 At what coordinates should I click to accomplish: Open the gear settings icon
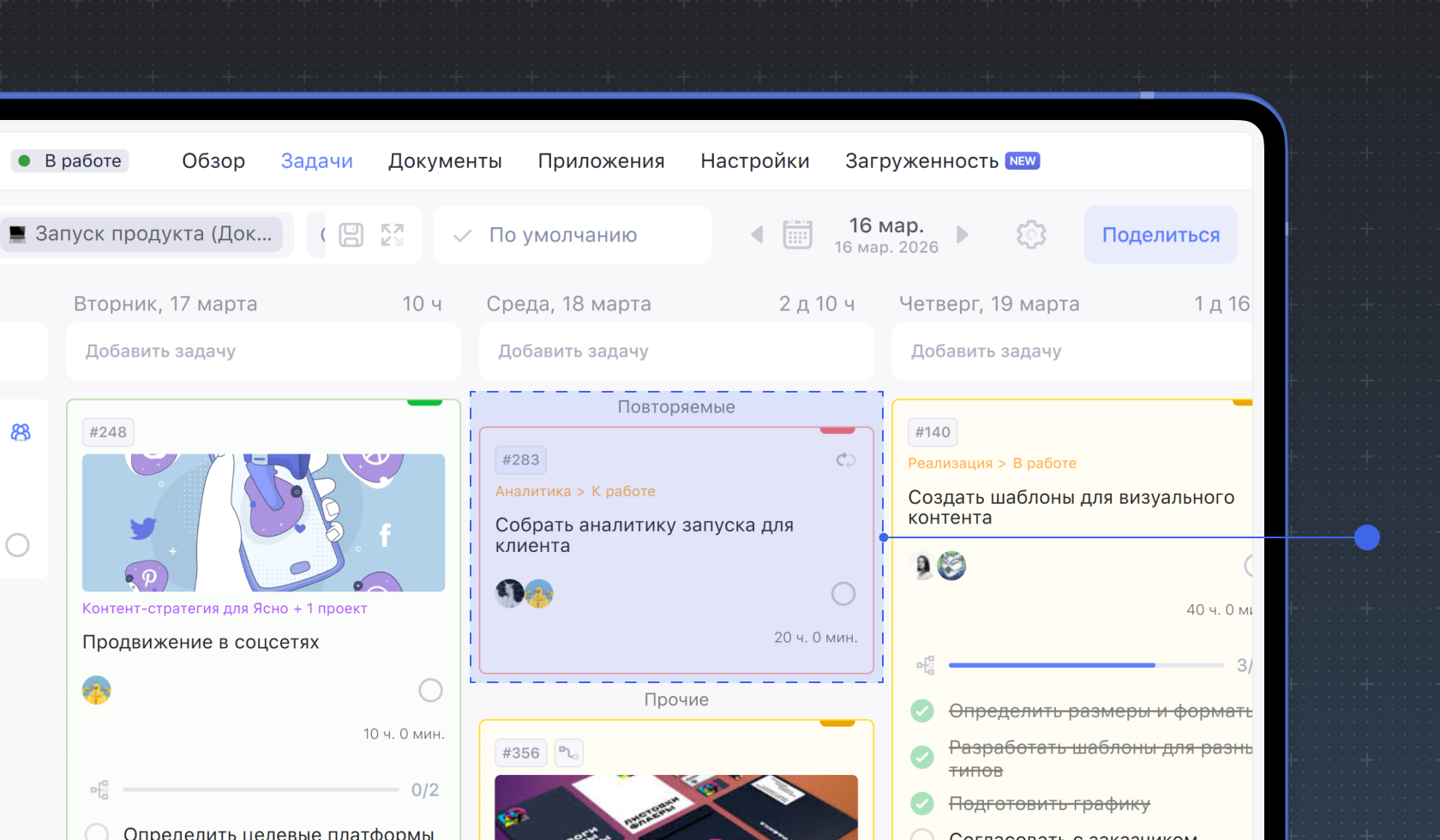click(1031, 235)
